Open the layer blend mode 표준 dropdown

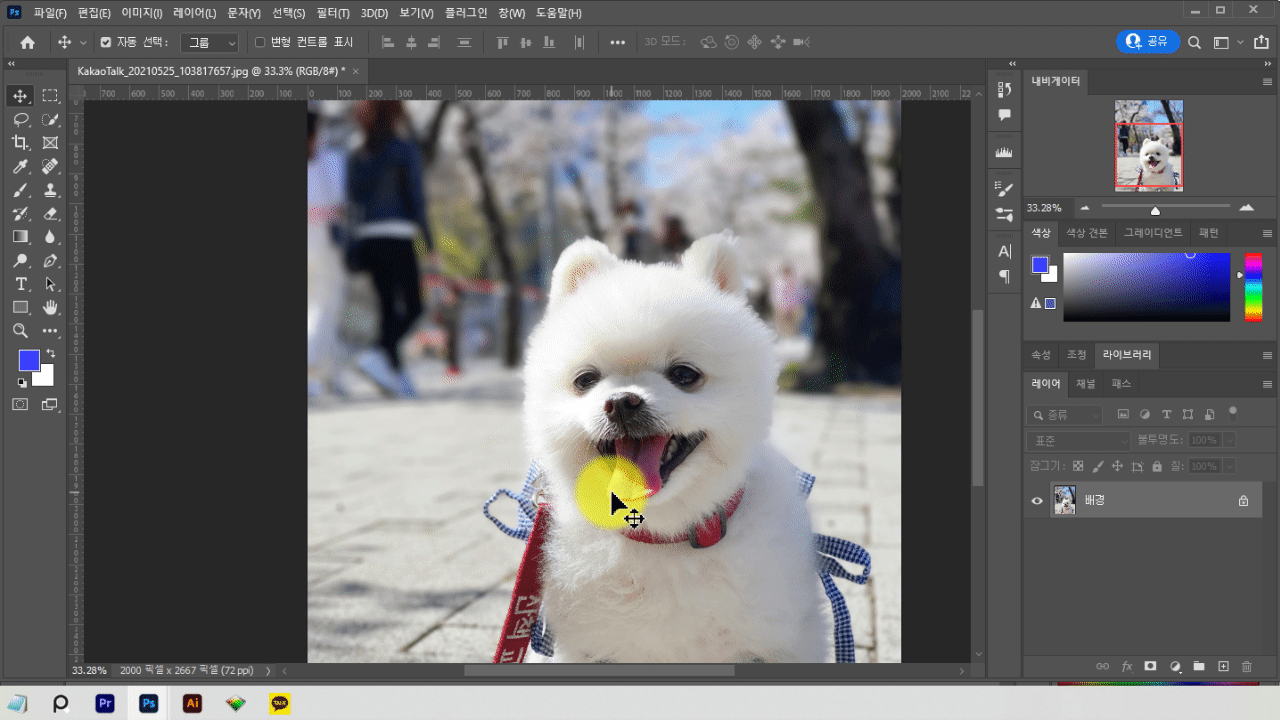(1078, 440)
